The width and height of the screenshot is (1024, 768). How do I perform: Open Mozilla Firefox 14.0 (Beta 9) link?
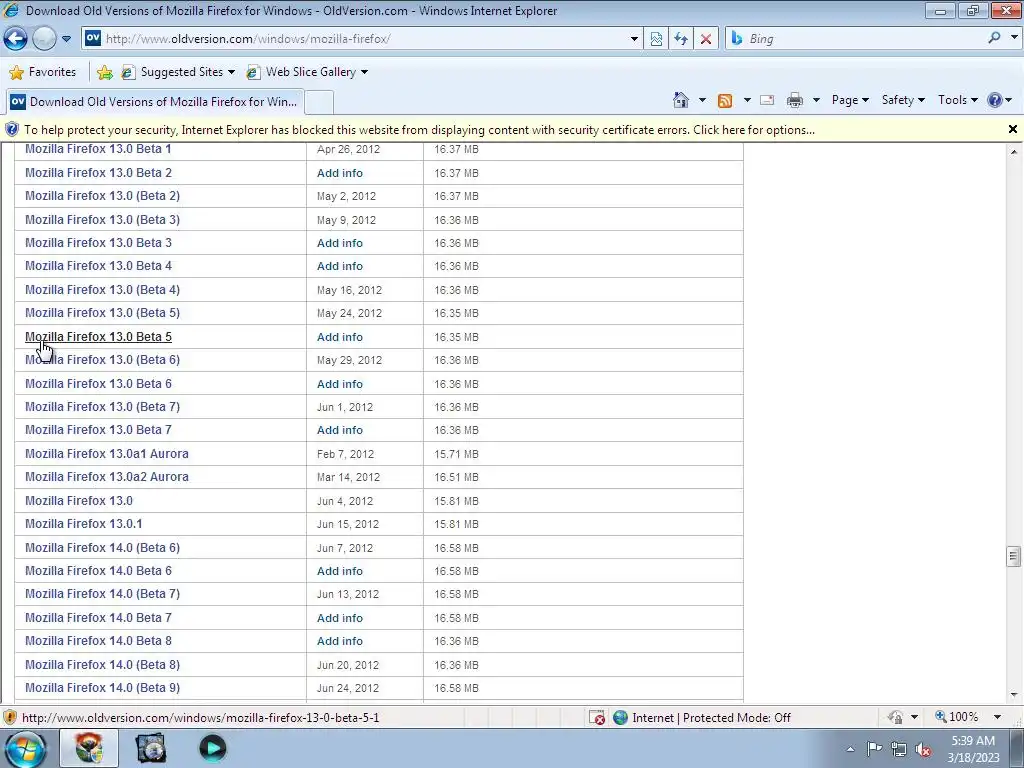click(103, 688)
